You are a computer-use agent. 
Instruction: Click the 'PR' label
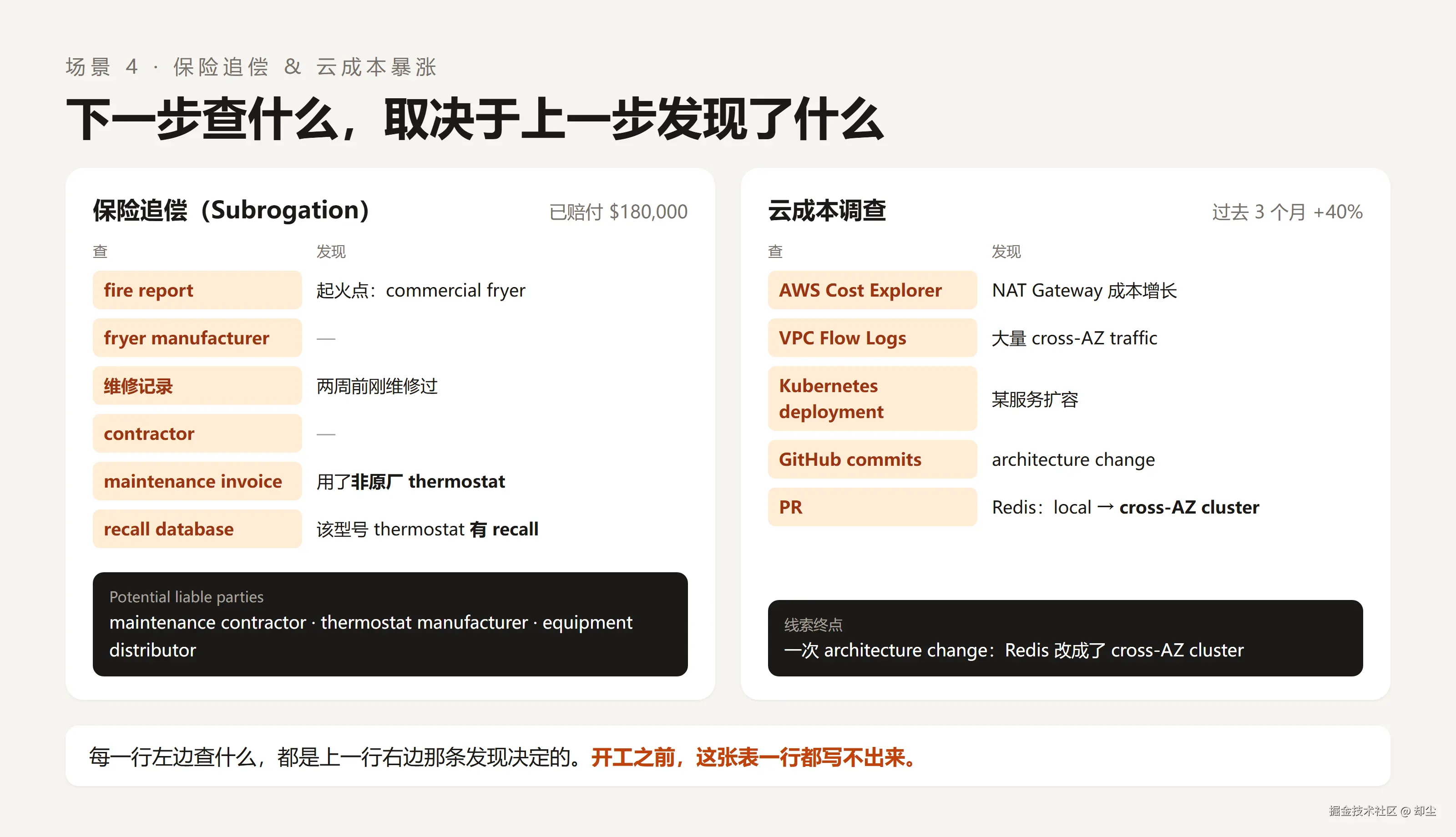point(872,507)
